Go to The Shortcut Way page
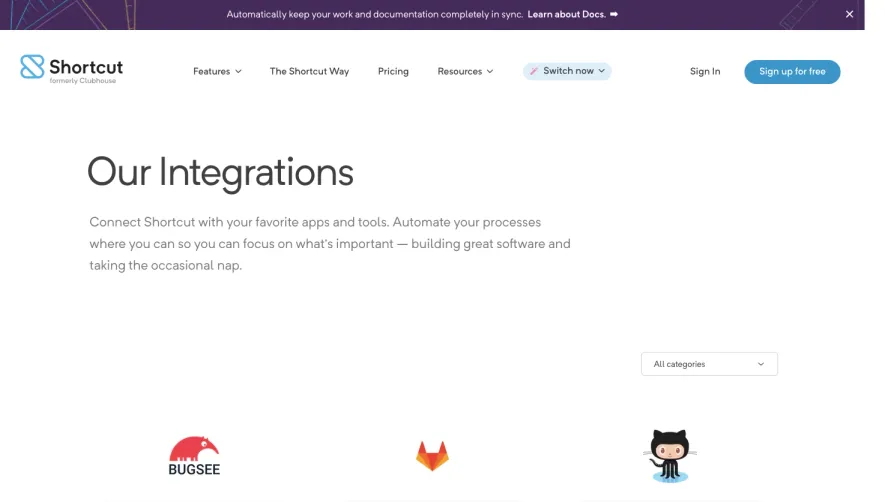 pyautogui.click(x=309, y=71)
